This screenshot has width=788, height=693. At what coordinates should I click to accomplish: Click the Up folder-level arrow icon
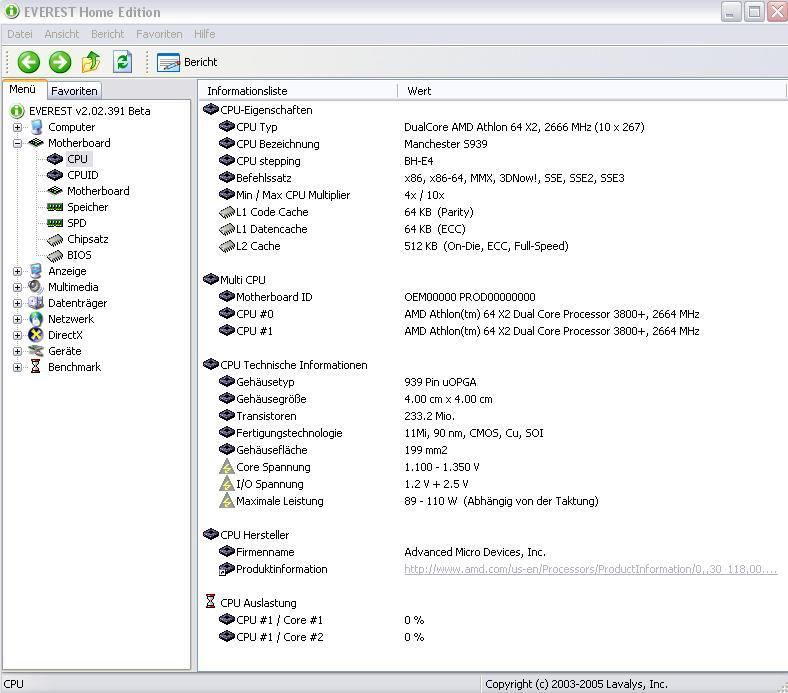point(91,61)
